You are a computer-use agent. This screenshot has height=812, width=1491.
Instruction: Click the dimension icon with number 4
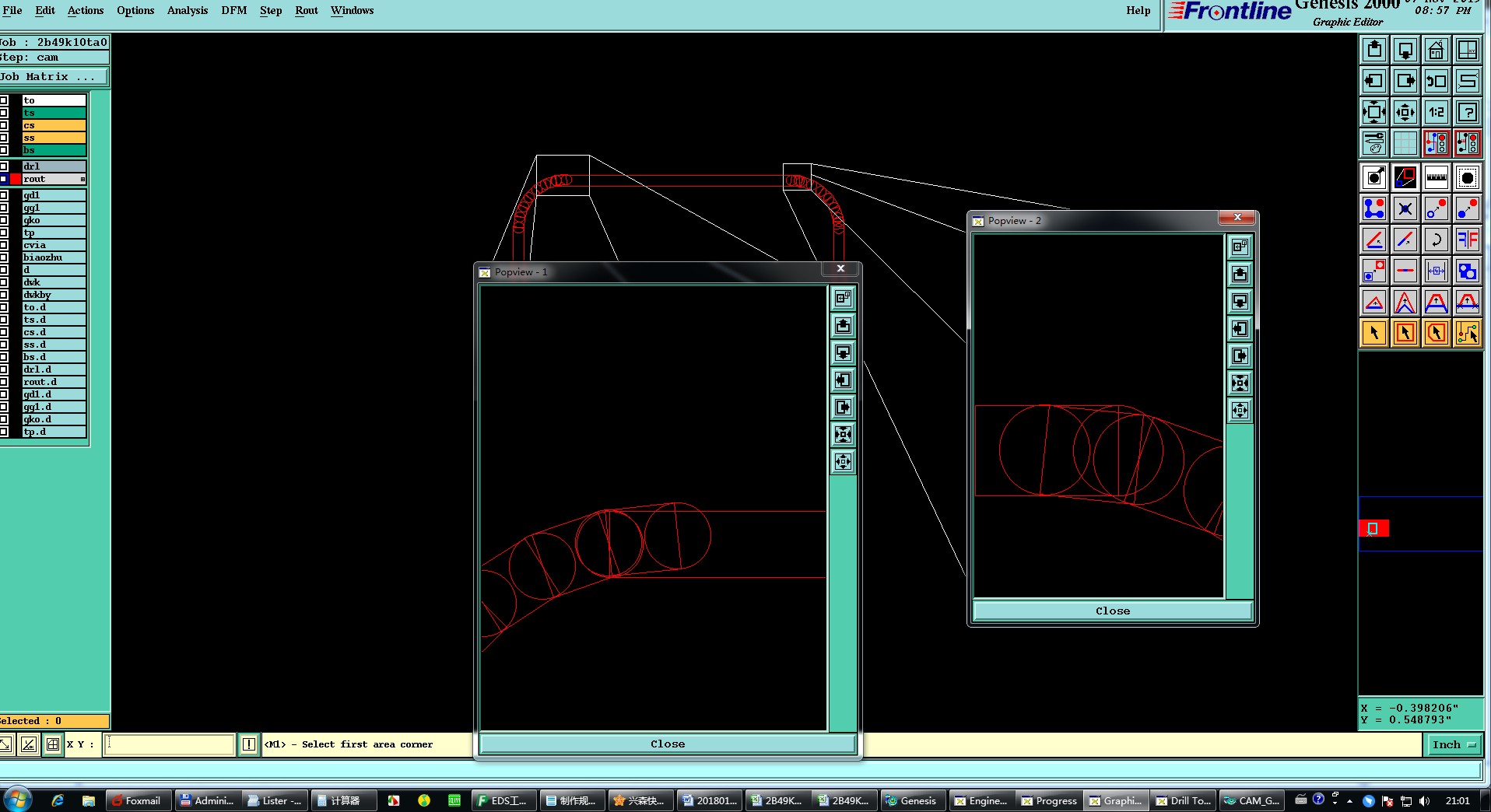[x=1437, y=271]
